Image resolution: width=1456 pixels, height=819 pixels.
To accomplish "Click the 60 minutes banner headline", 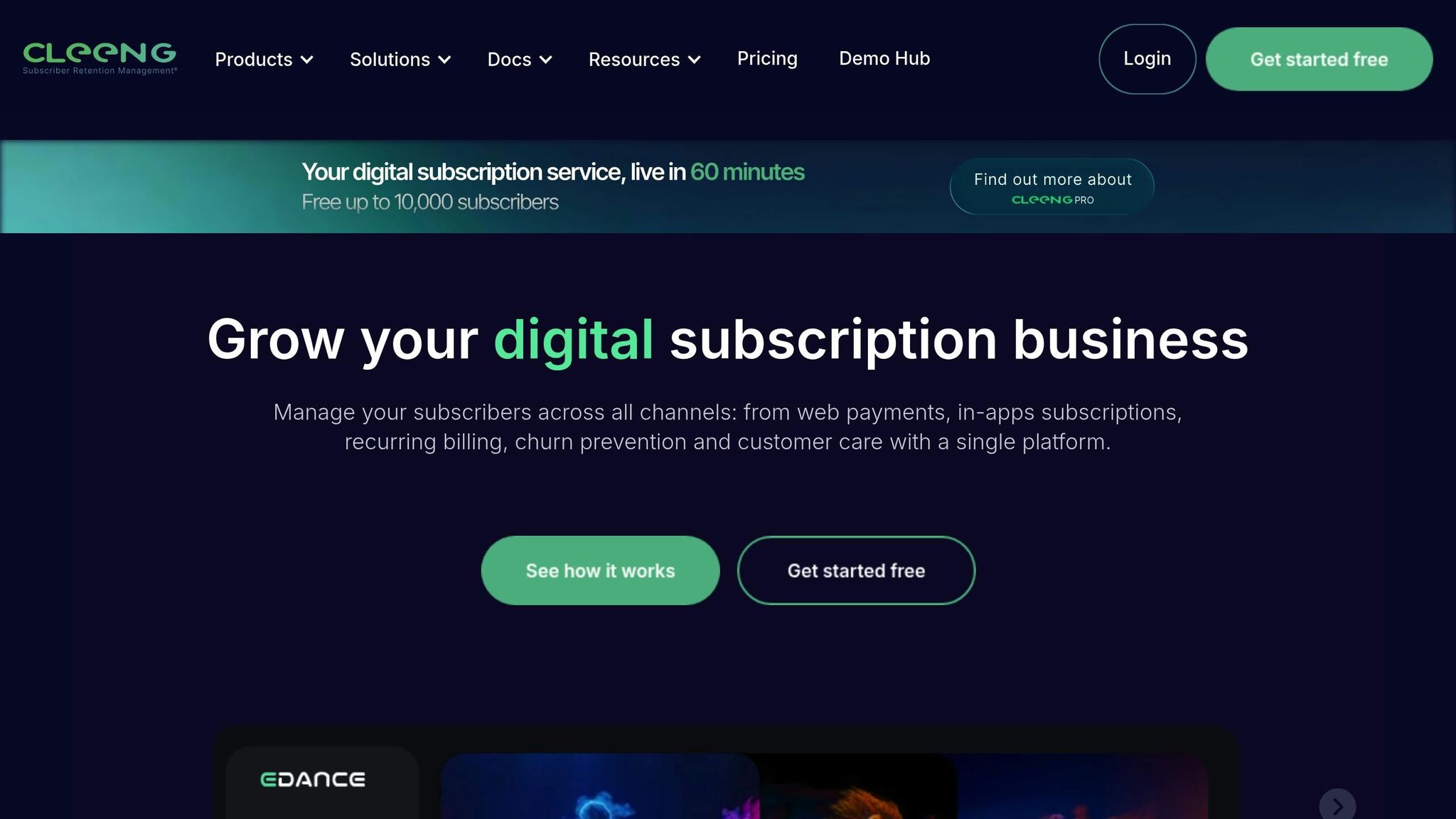I will tap(552, 172).
